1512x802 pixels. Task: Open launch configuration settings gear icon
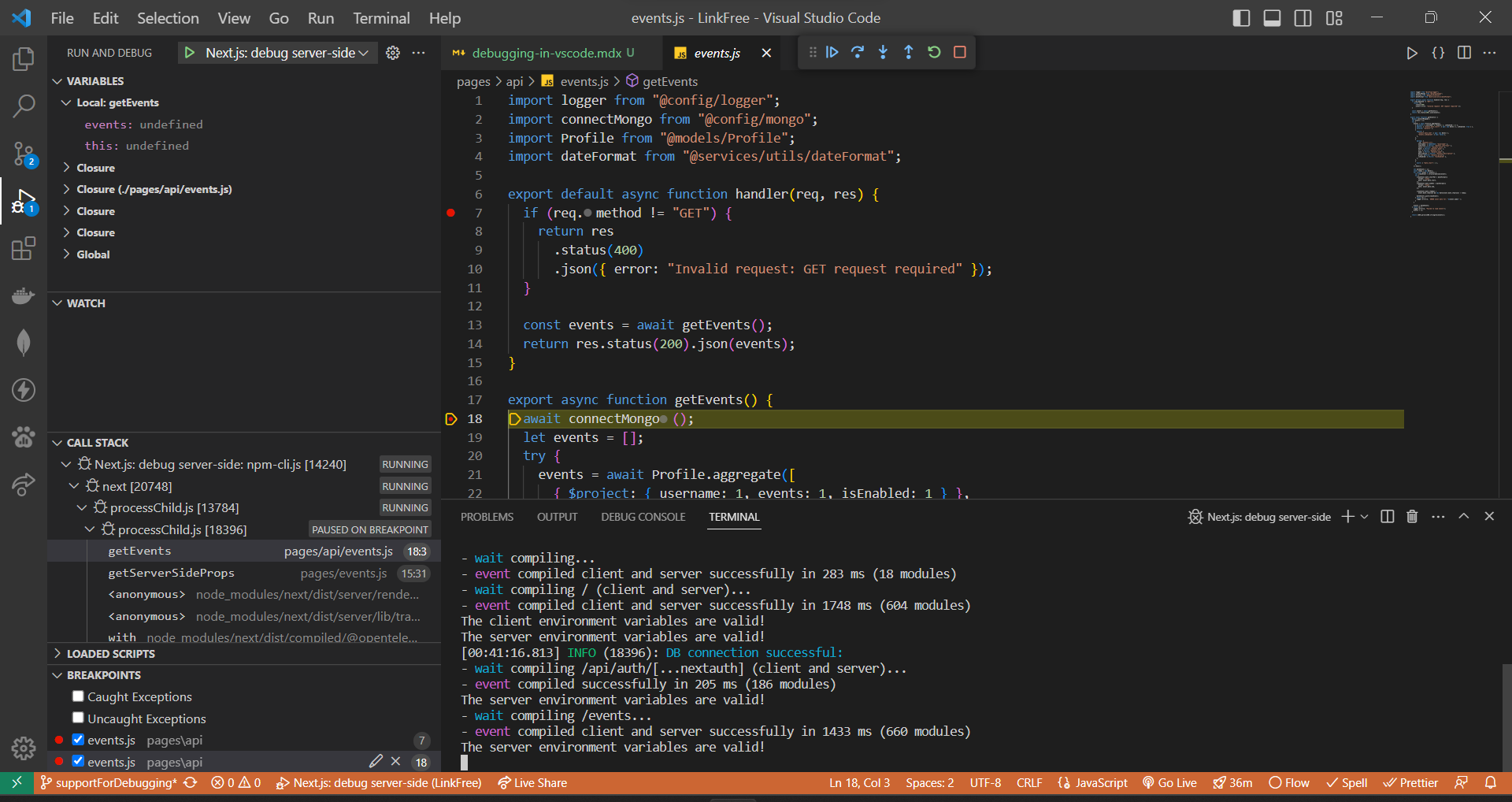coord(392,53)
